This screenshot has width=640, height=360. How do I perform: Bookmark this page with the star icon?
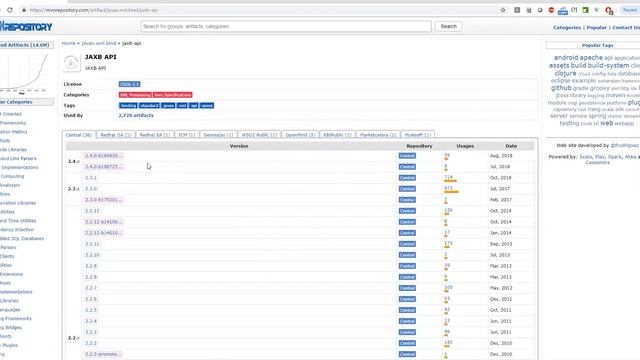pos(503,10)
